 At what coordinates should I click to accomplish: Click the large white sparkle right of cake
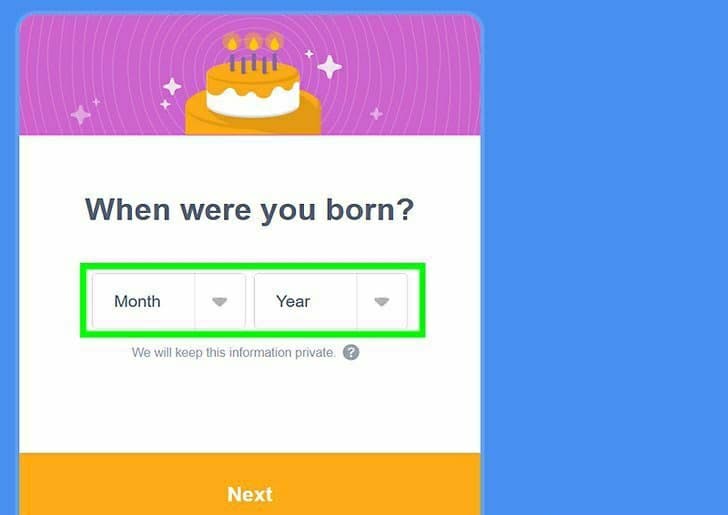pos(330,67)
